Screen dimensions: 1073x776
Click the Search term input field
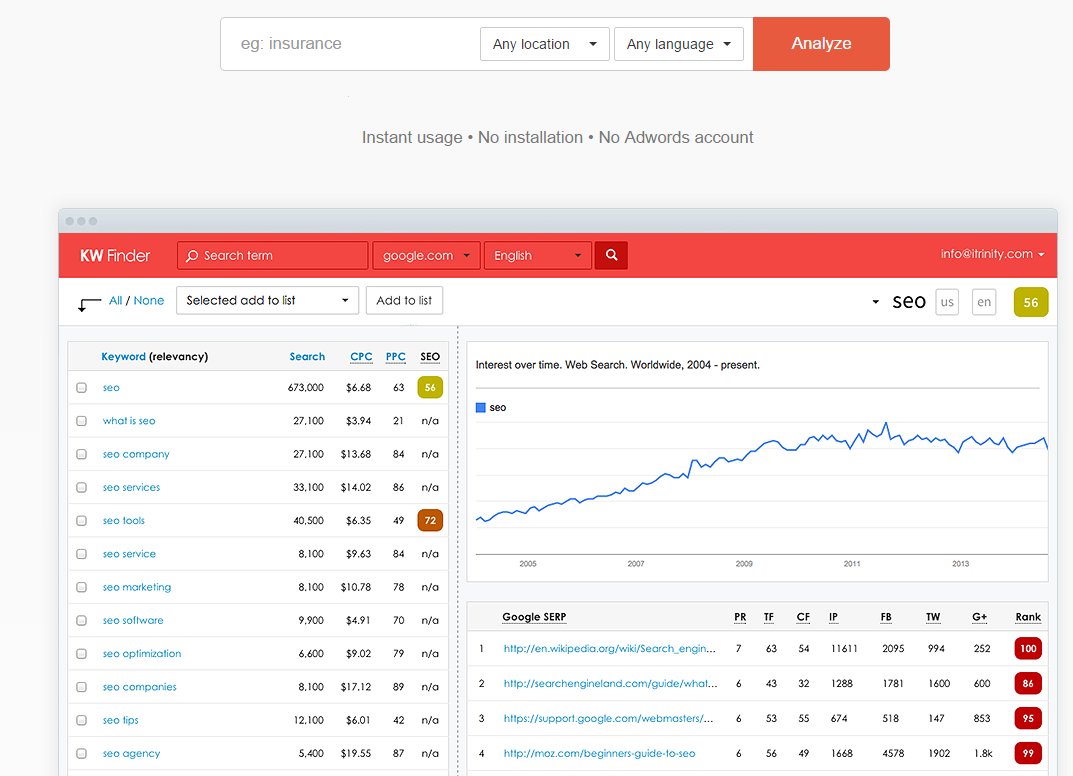(272, 255)
